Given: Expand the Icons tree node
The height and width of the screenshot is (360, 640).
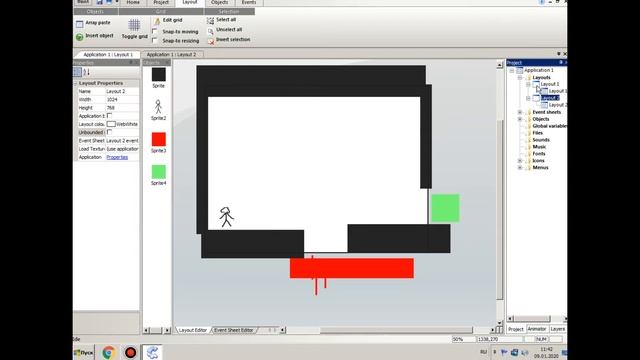Looking at the screenshot, I should (520, 161).
